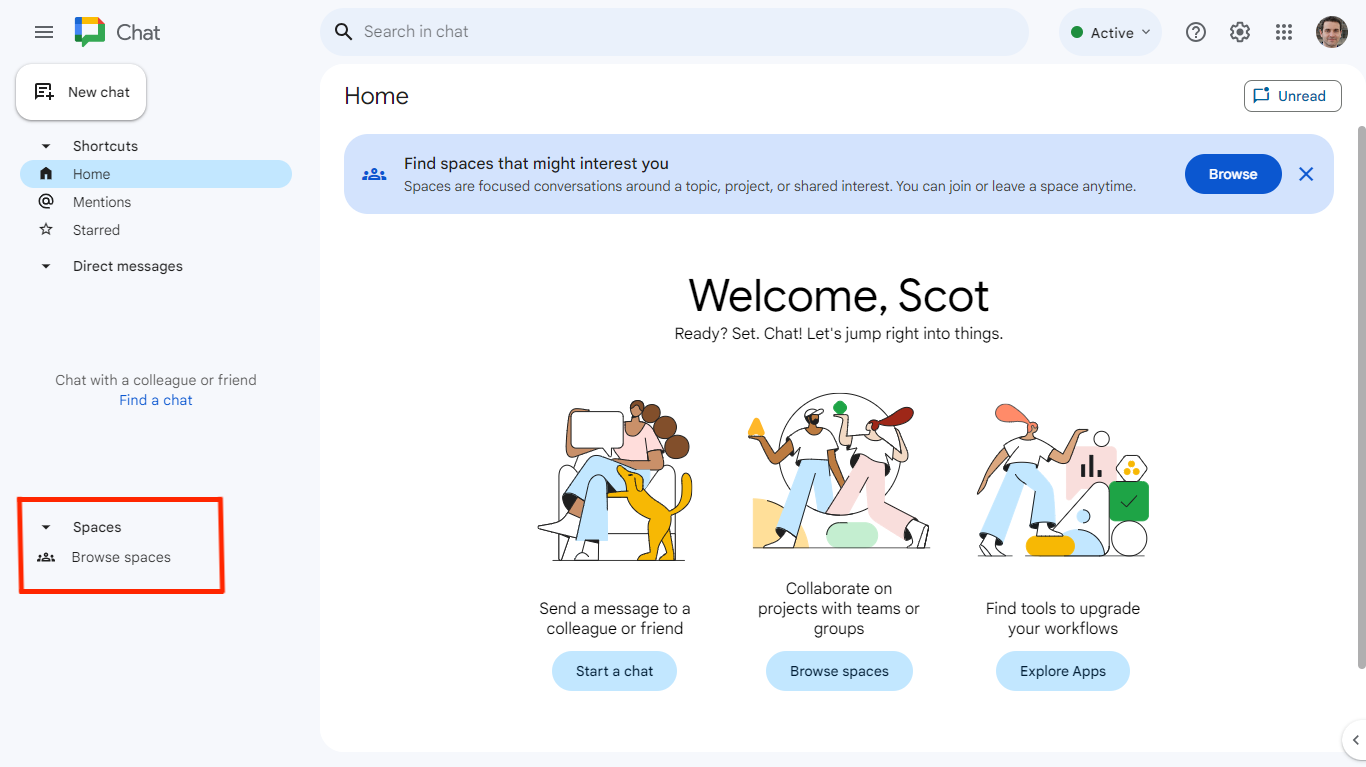
Task: Click Find a chat link
Action: click(x=155, y=399)
